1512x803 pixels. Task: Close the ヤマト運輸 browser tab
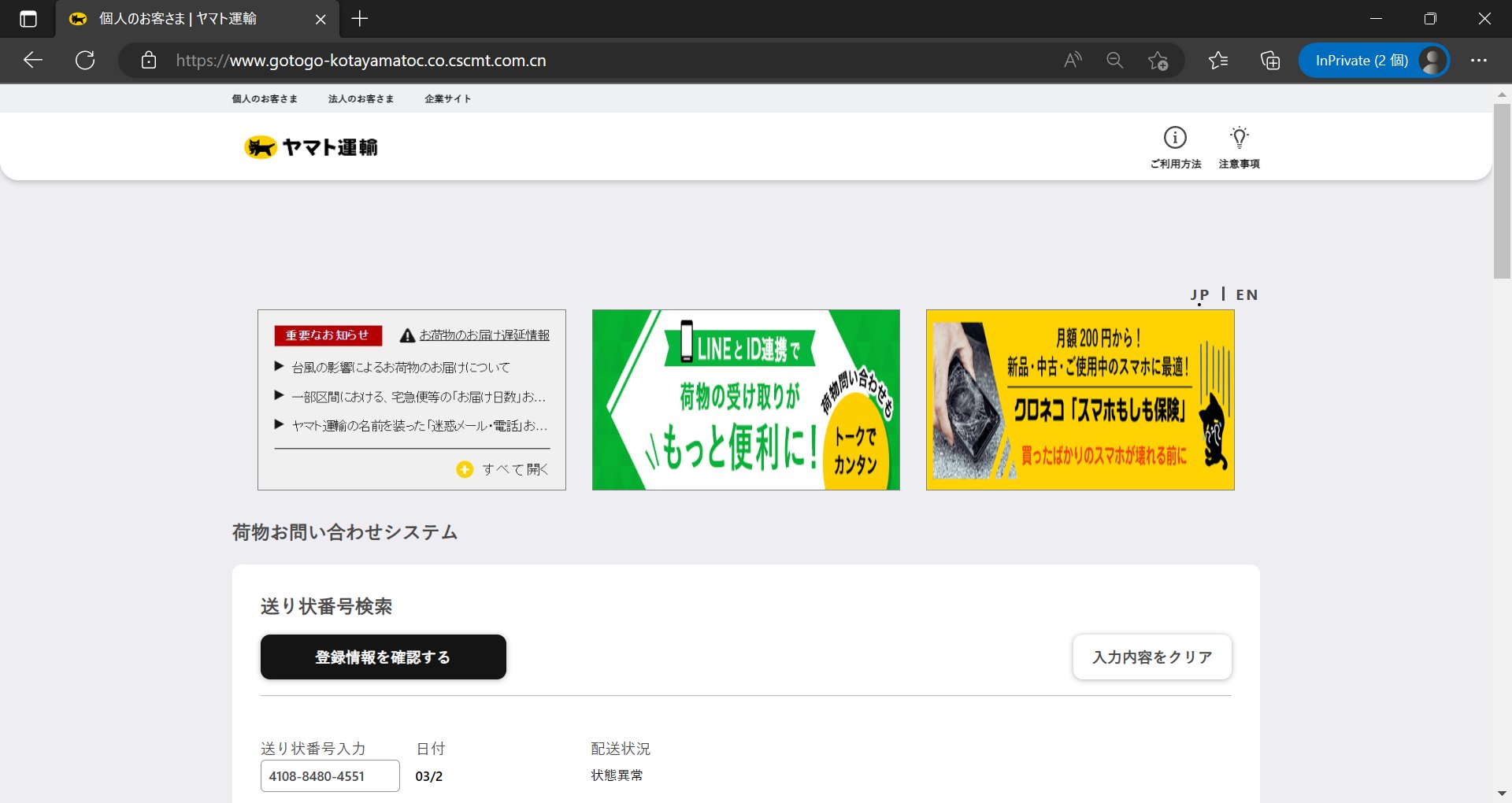pyautogui.click(x=321, y=19)
